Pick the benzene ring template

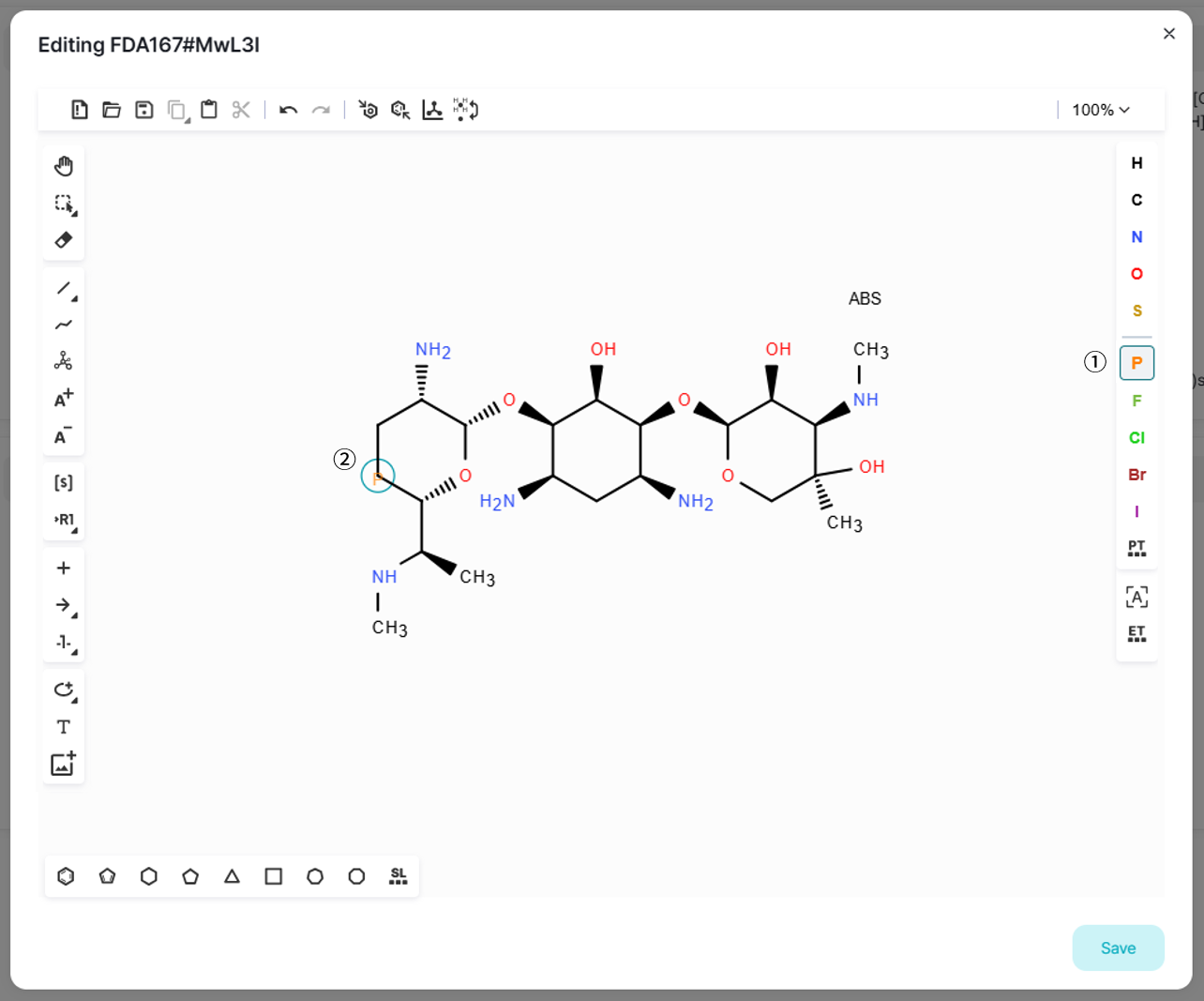[64, 876]
